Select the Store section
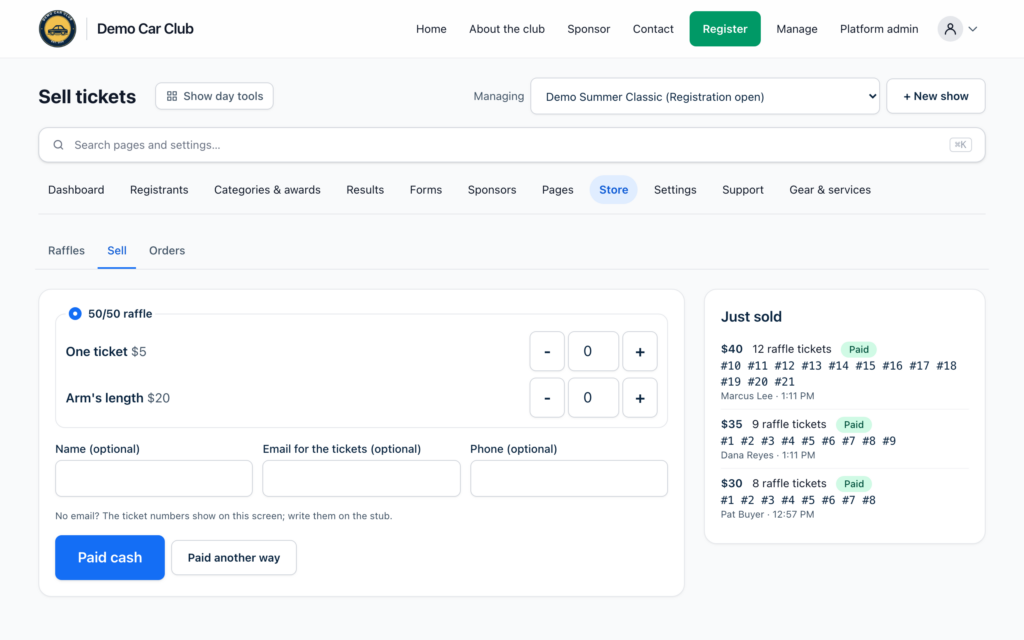 tap(614, 190)
